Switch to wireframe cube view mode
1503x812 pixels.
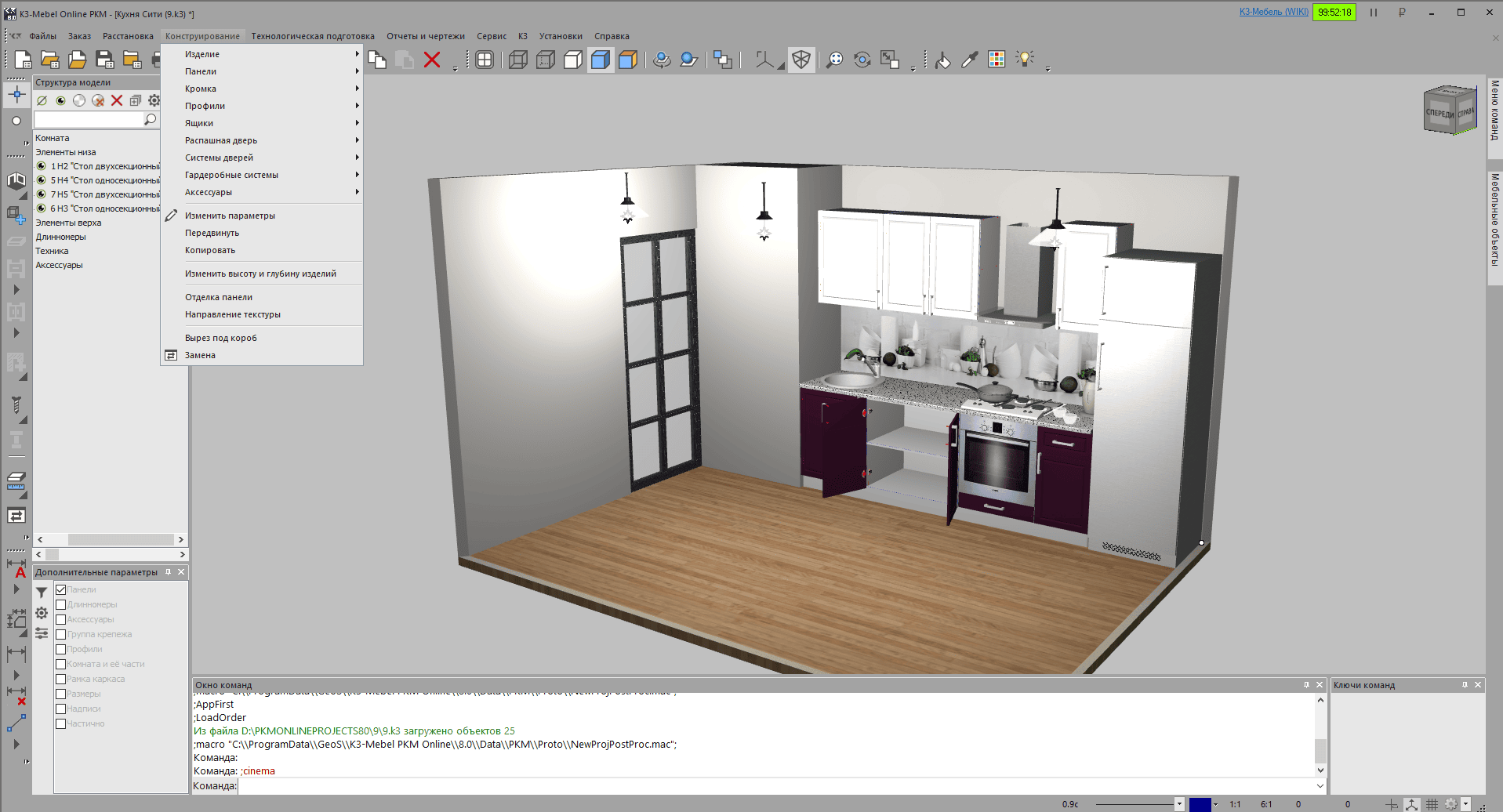517,60
